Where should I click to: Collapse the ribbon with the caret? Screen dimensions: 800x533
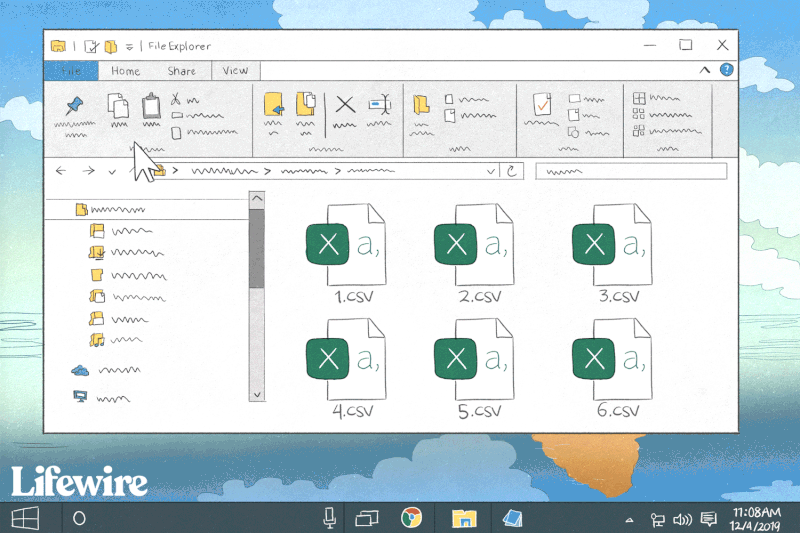point(705,70)
